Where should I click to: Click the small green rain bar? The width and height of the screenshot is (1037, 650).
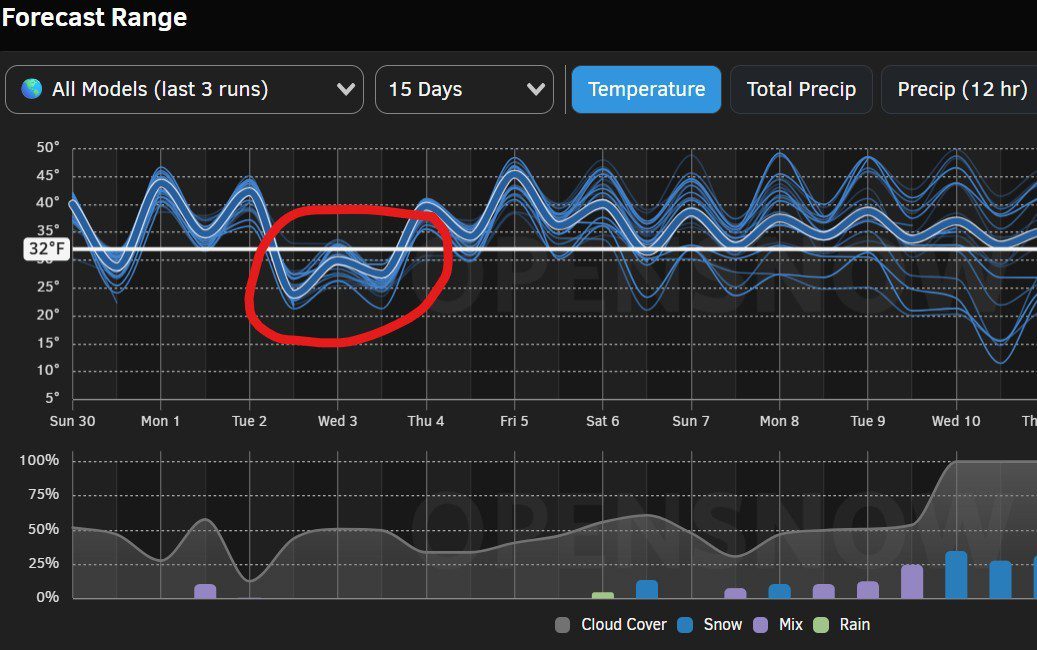tap(603, 595)
